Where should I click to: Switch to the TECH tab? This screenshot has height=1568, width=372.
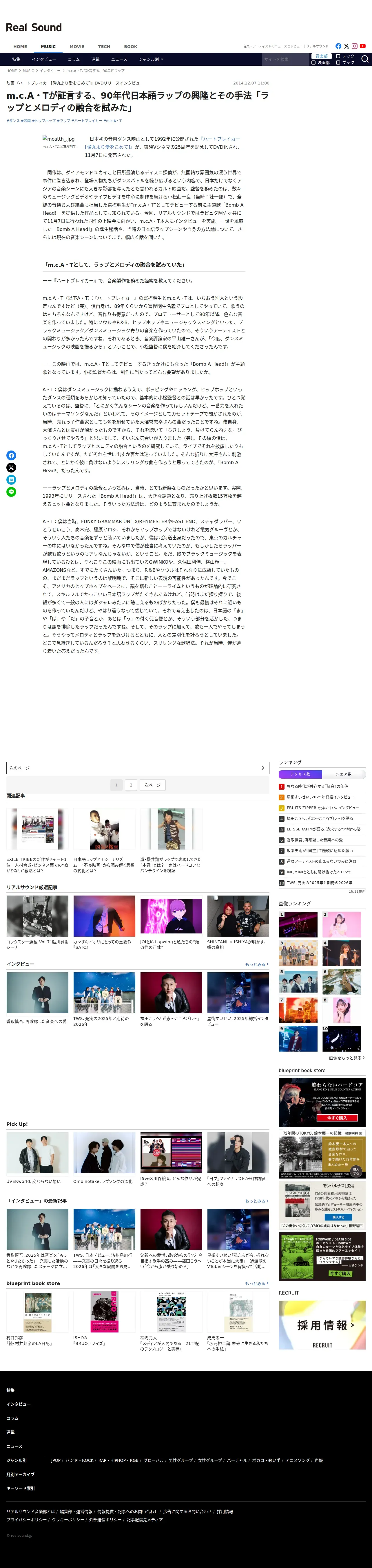[104, 46]
